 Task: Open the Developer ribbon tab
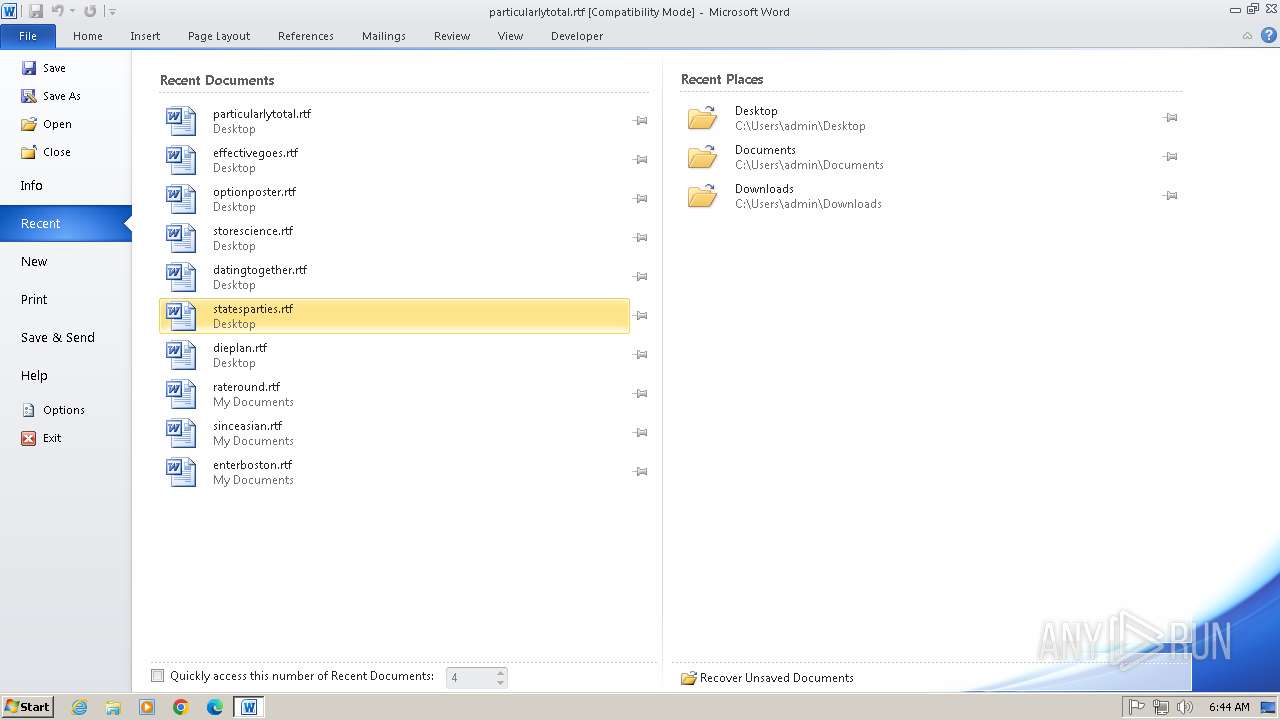(577, 36)
